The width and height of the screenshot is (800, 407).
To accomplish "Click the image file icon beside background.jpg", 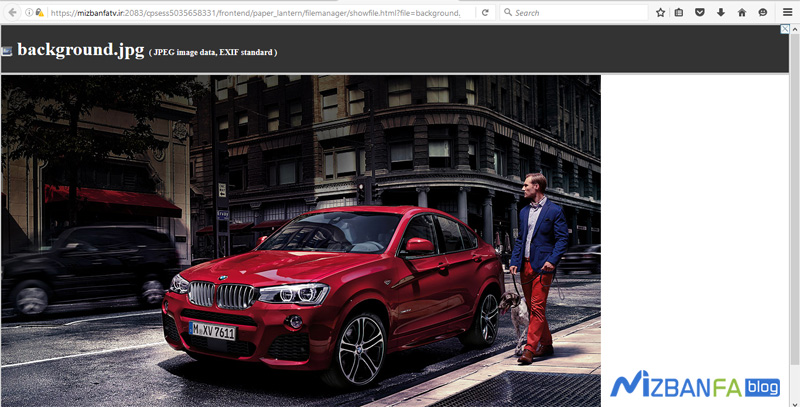I will (x=7, y=51).
